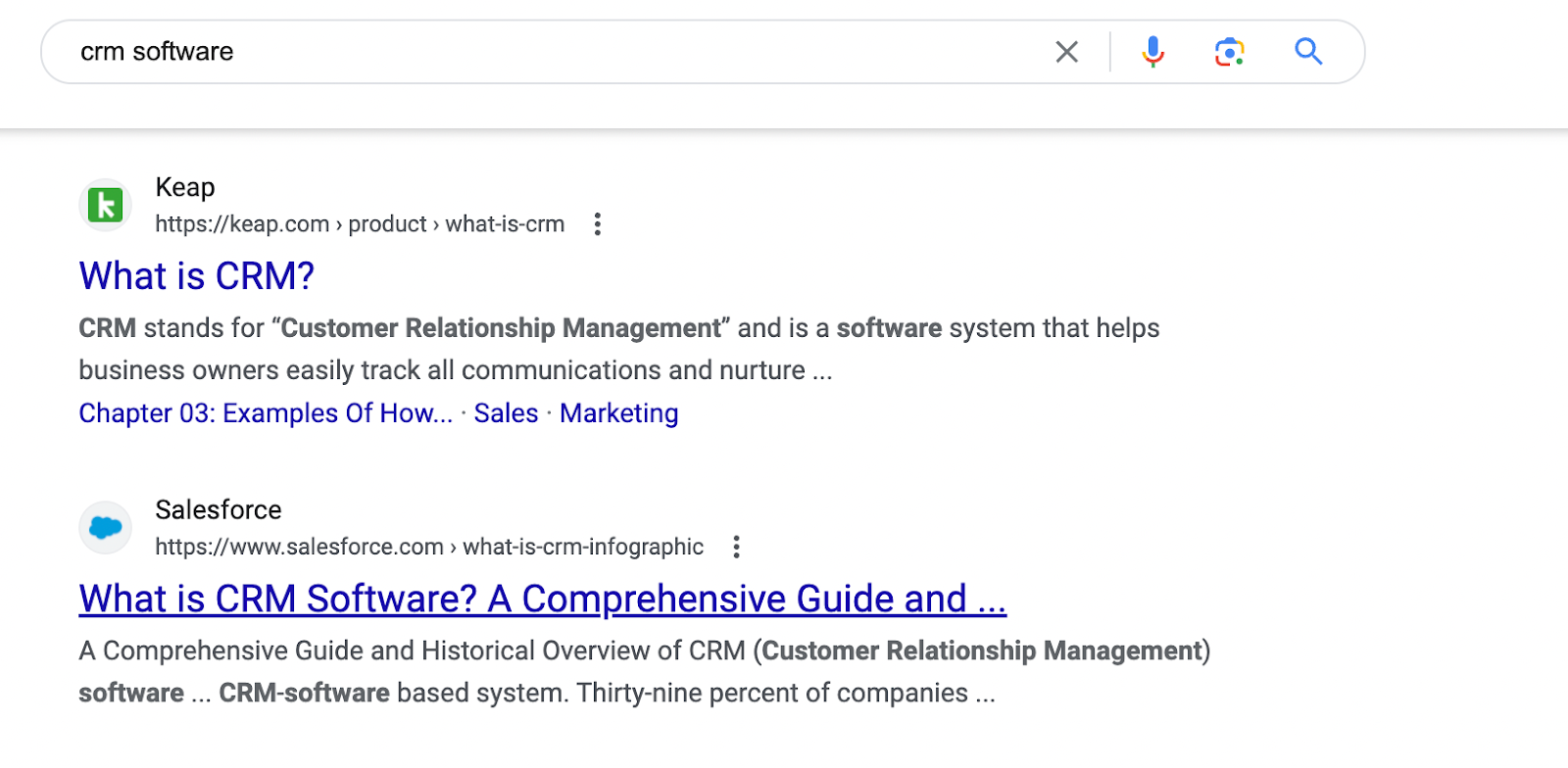Select the 'Keap' site name
Image resolution: width=1568 pixels, height=768 pixels.
pyautogui.click(x=185, y=187)
